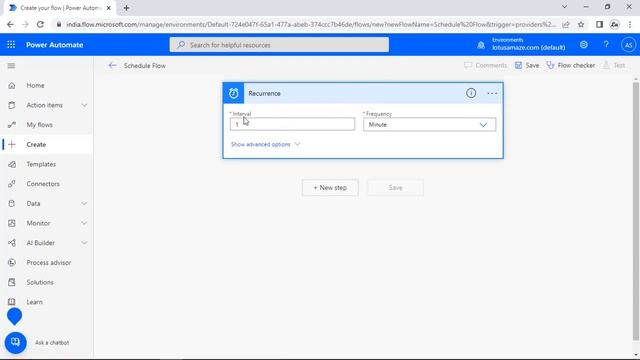Open the notifications bell icon
Image resolution: width=640 pixels, height=360 pixels.
point(481,45)
